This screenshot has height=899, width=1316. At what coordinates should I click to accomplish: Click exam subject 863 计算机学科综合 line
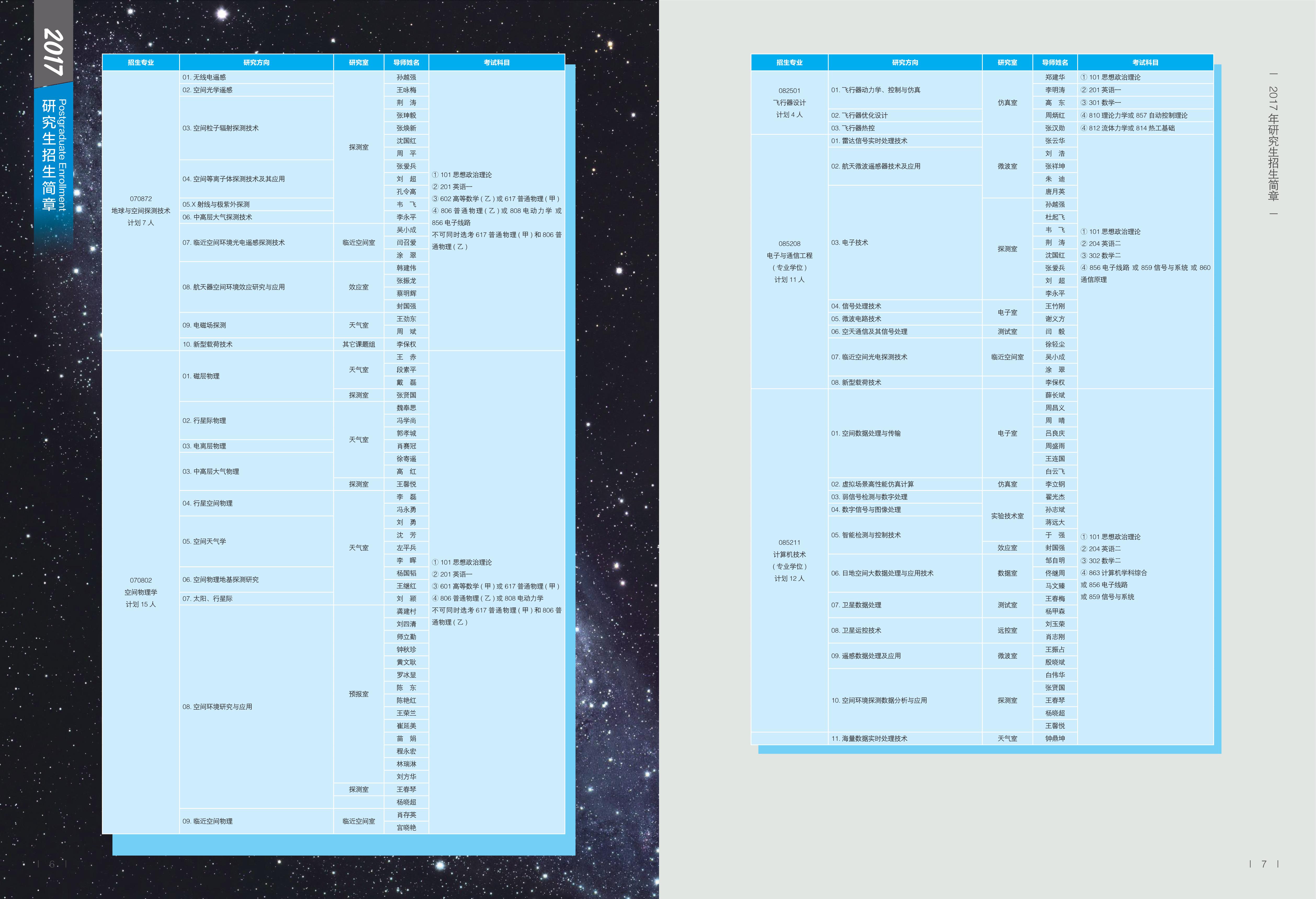pyautogui.click(x=1113, y=573)
